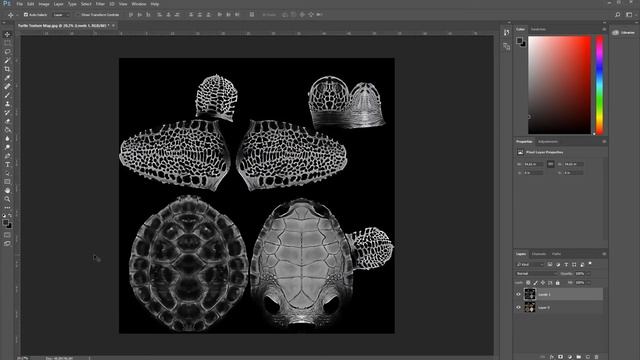Image resolution: width=640 pixels, height=360 pixels.
Task: Open the Opacity slider dropdown arrow
Action: tap(588, 273)
